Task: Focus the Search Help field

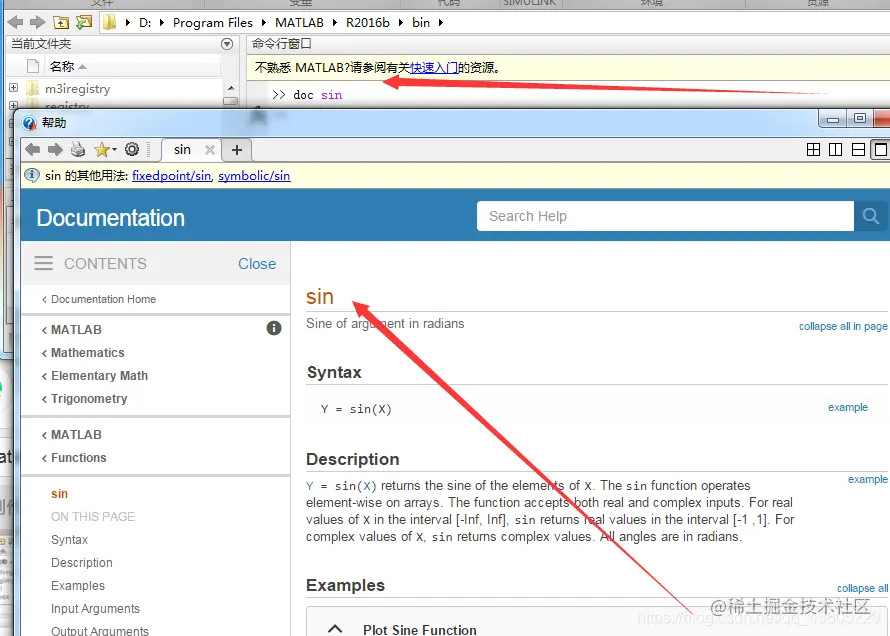Action: tap(665, 216)
